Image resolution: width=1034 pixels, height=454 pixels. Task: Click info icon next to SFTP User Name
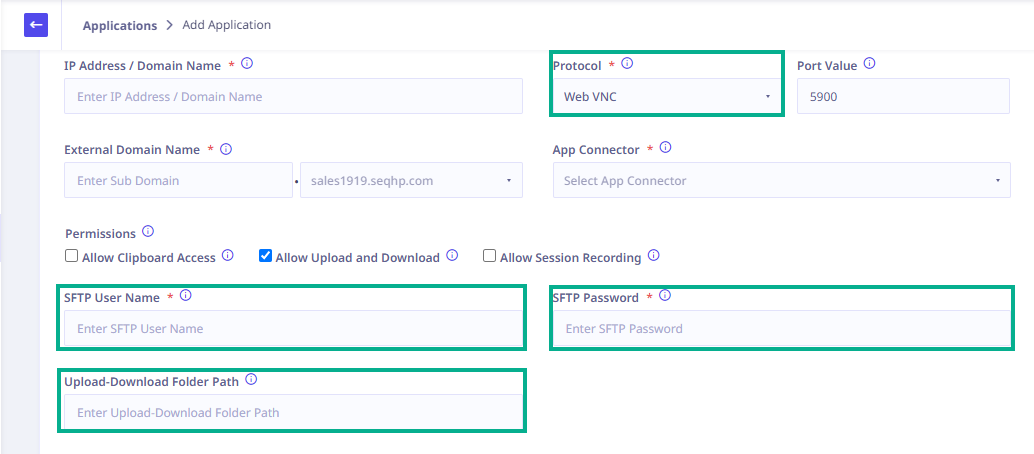pos(185,296)
